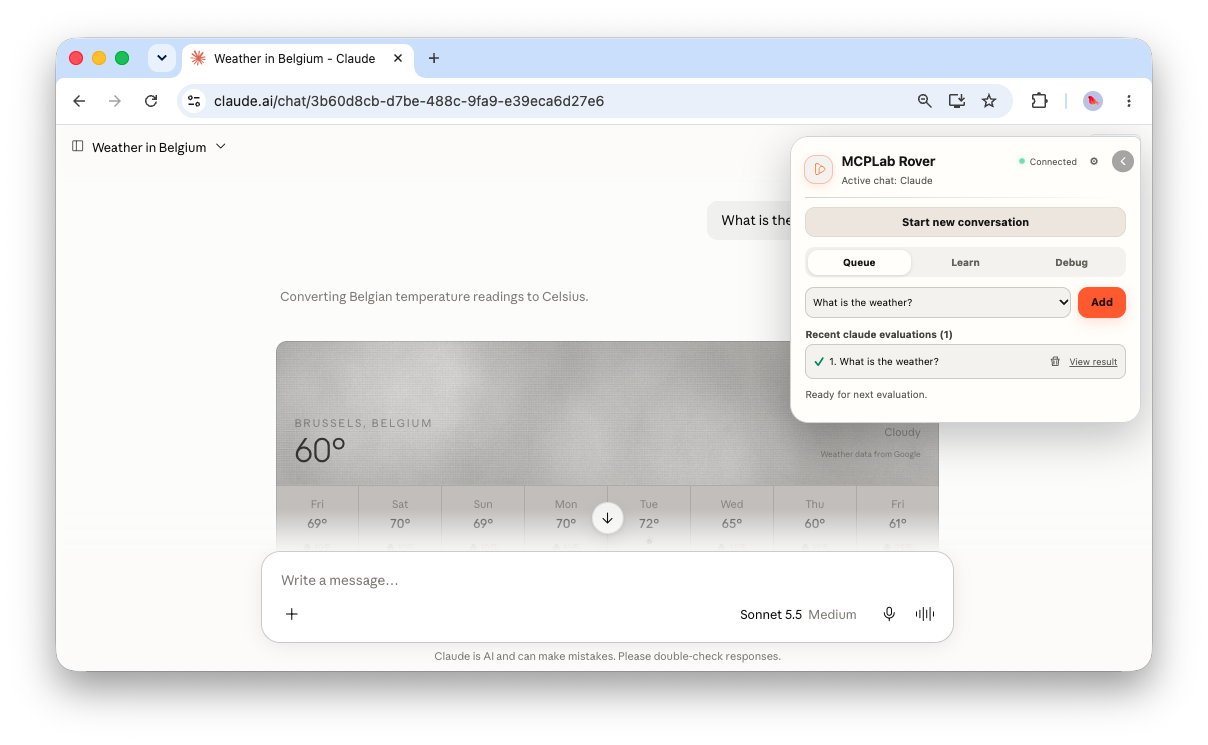Click the What is the user message bubble
Image resolution: width=1208 pixels, height=745 pixels.
pos(749,220)
